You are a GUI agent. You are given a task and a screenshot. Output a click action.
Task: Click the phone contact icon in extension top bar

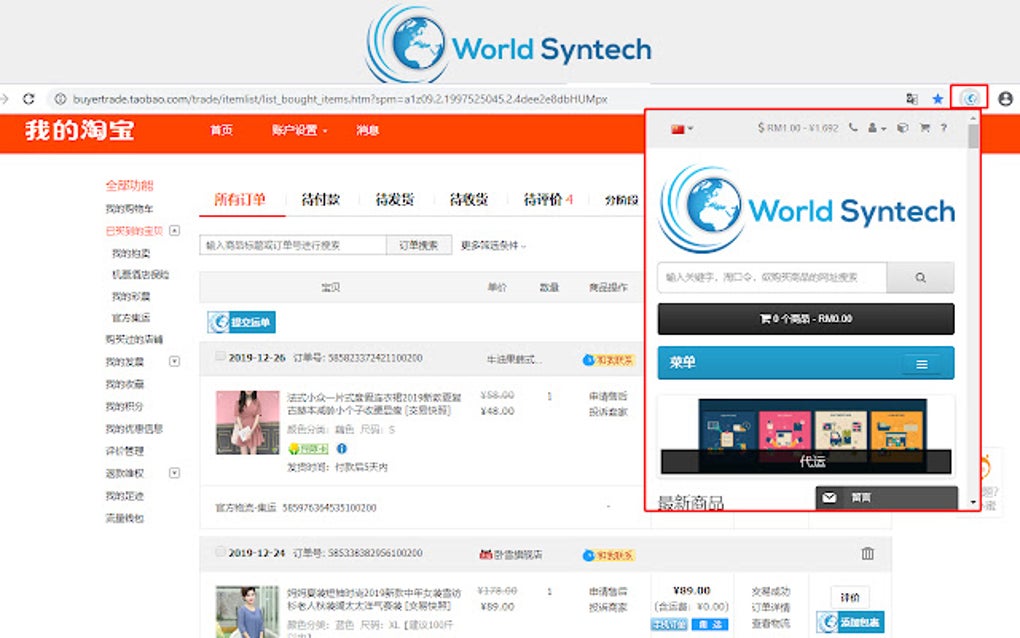click(x=852, y=128)
